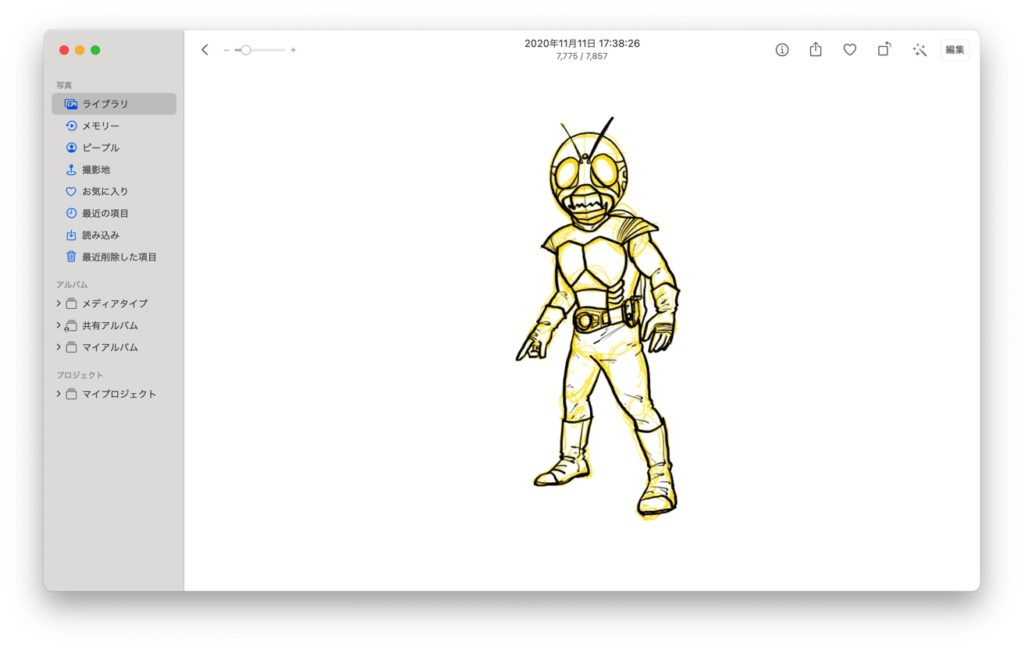Screen dimensions: 1024x649
Task: Click the red close window button
Action: [x=64, y=50]
